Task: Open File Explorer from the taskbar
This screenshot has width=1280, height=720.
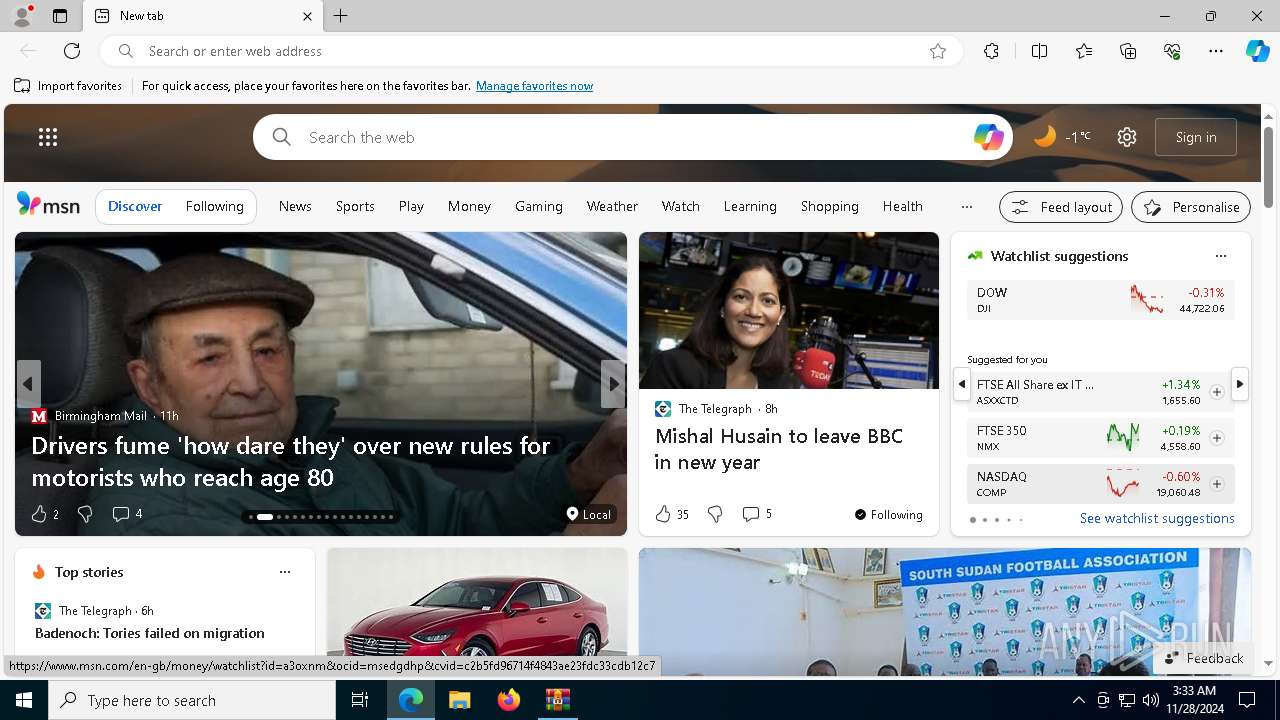Action: click(x=460, y=700)
